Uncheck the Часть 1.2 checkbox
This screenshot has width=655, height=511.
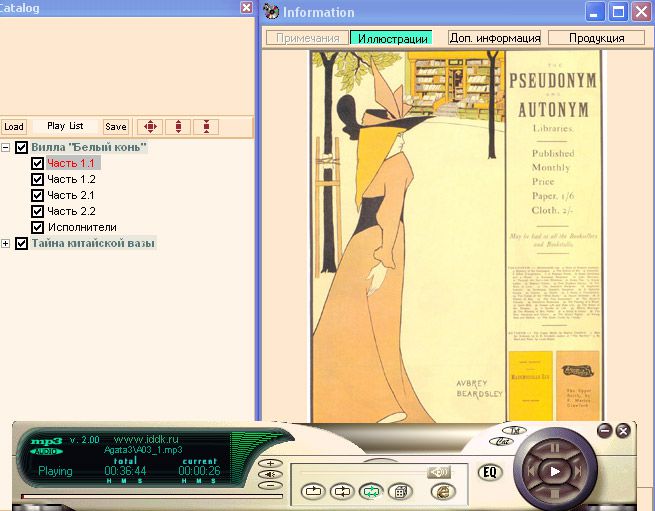(38, 179)
